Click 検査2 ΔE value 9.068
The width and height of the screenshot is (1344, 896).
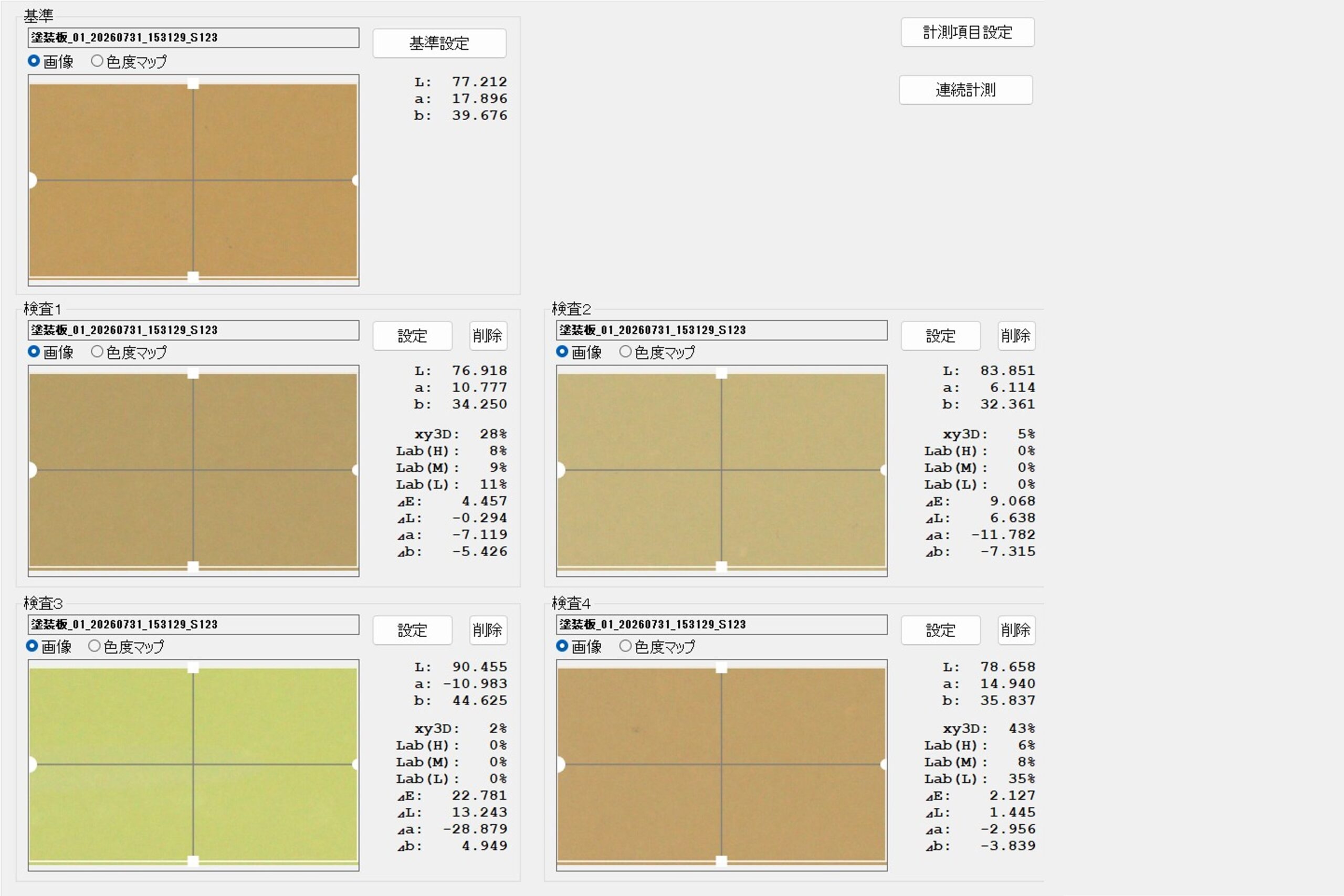pos(1013,501)
